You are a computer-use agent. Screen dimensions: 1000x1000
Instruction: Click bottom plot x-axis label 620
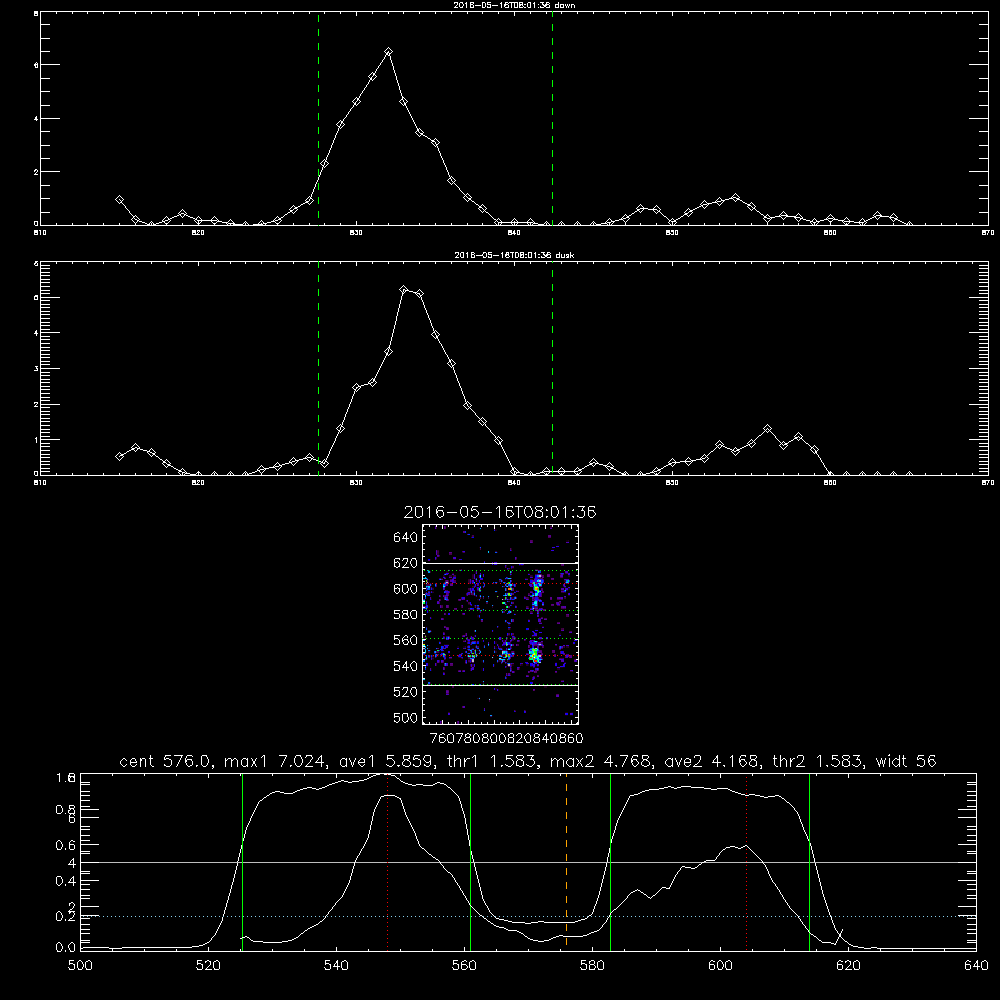coord(848,966)
